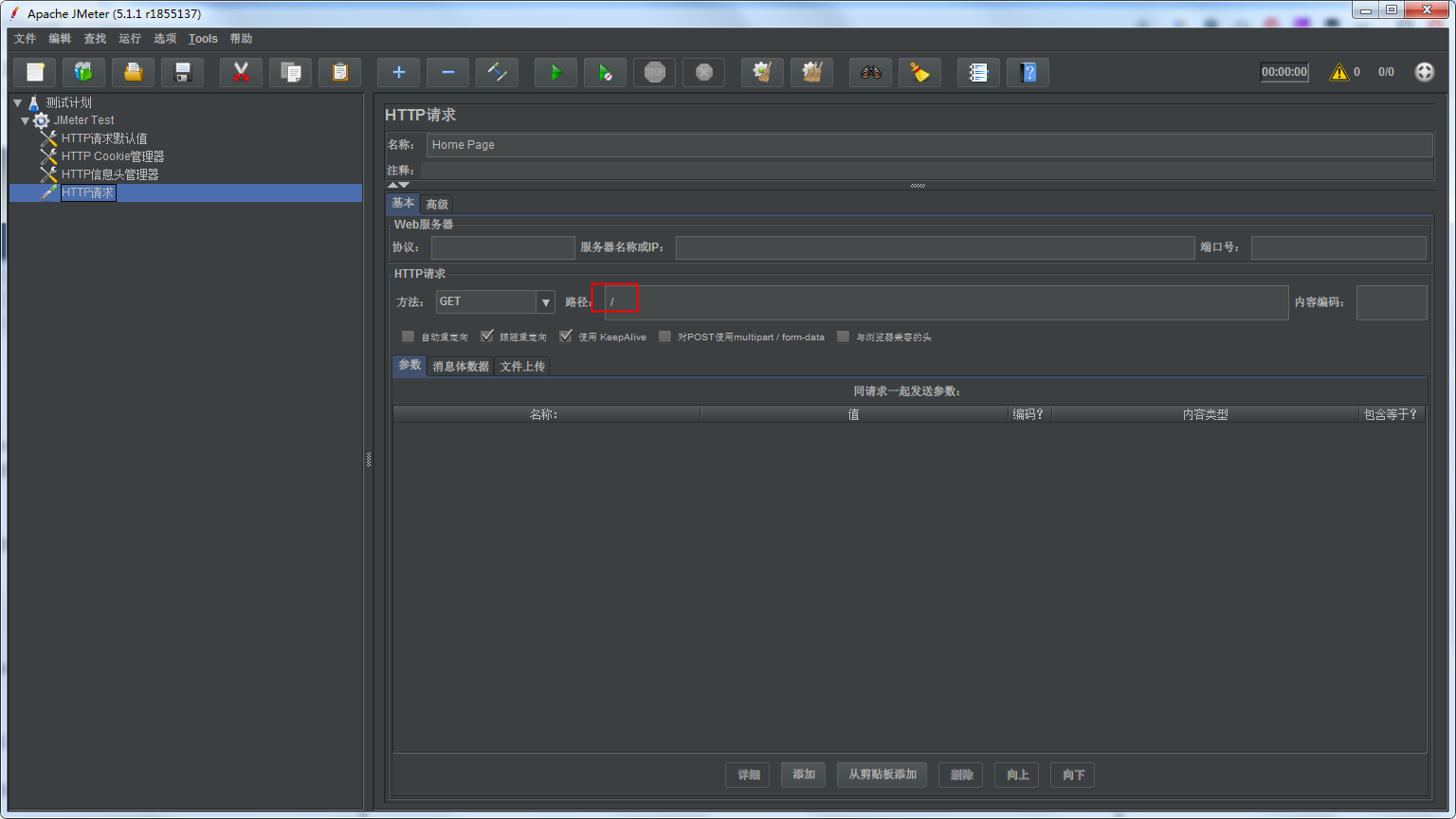Open the Function Helper dialog icon

(x=978, y=72)
